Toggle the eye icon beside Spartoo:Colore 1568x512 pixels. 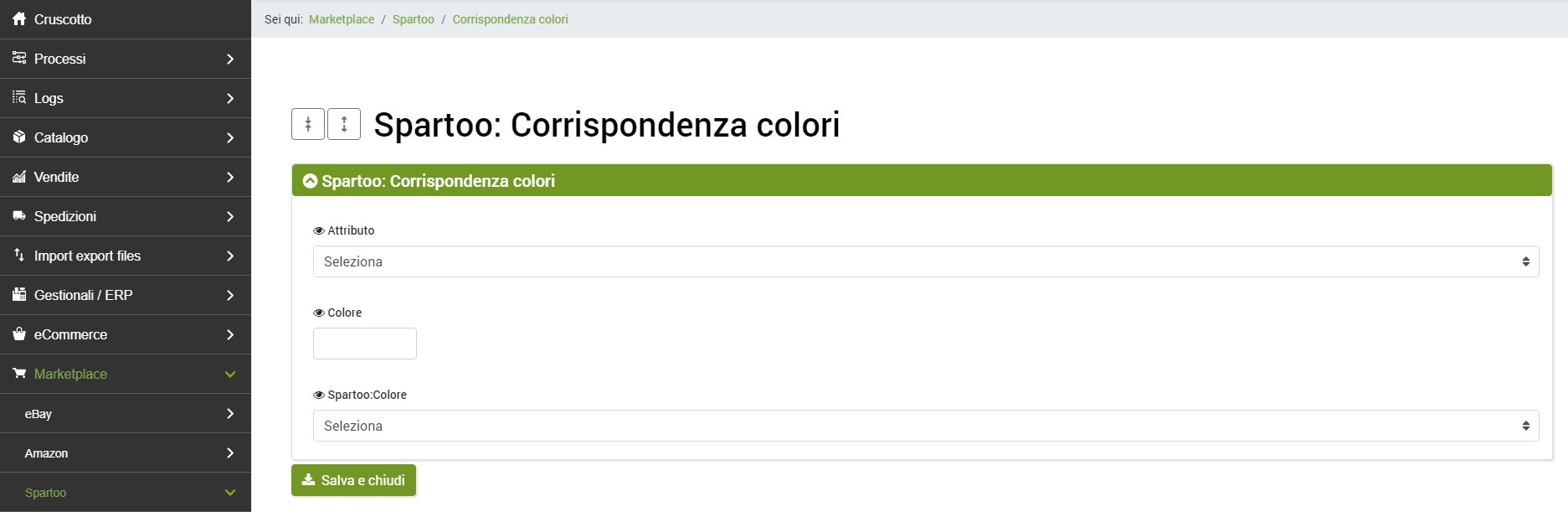[319, 395]
